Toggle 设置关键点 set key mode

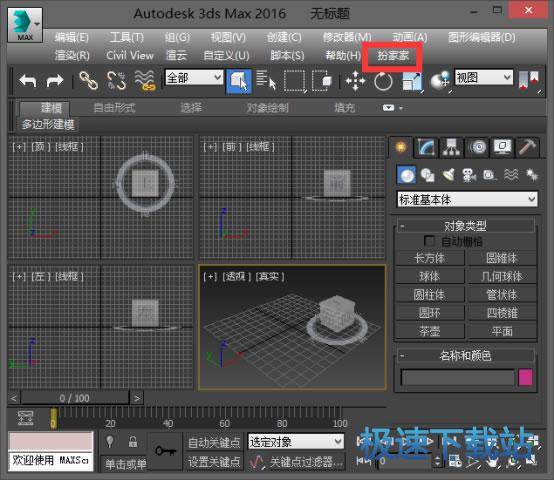tap(214, 462)
